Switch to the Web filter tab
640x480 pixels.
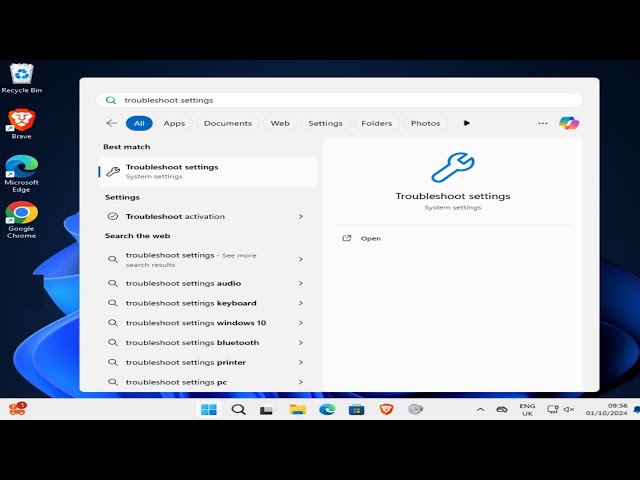tap(280, 123)
